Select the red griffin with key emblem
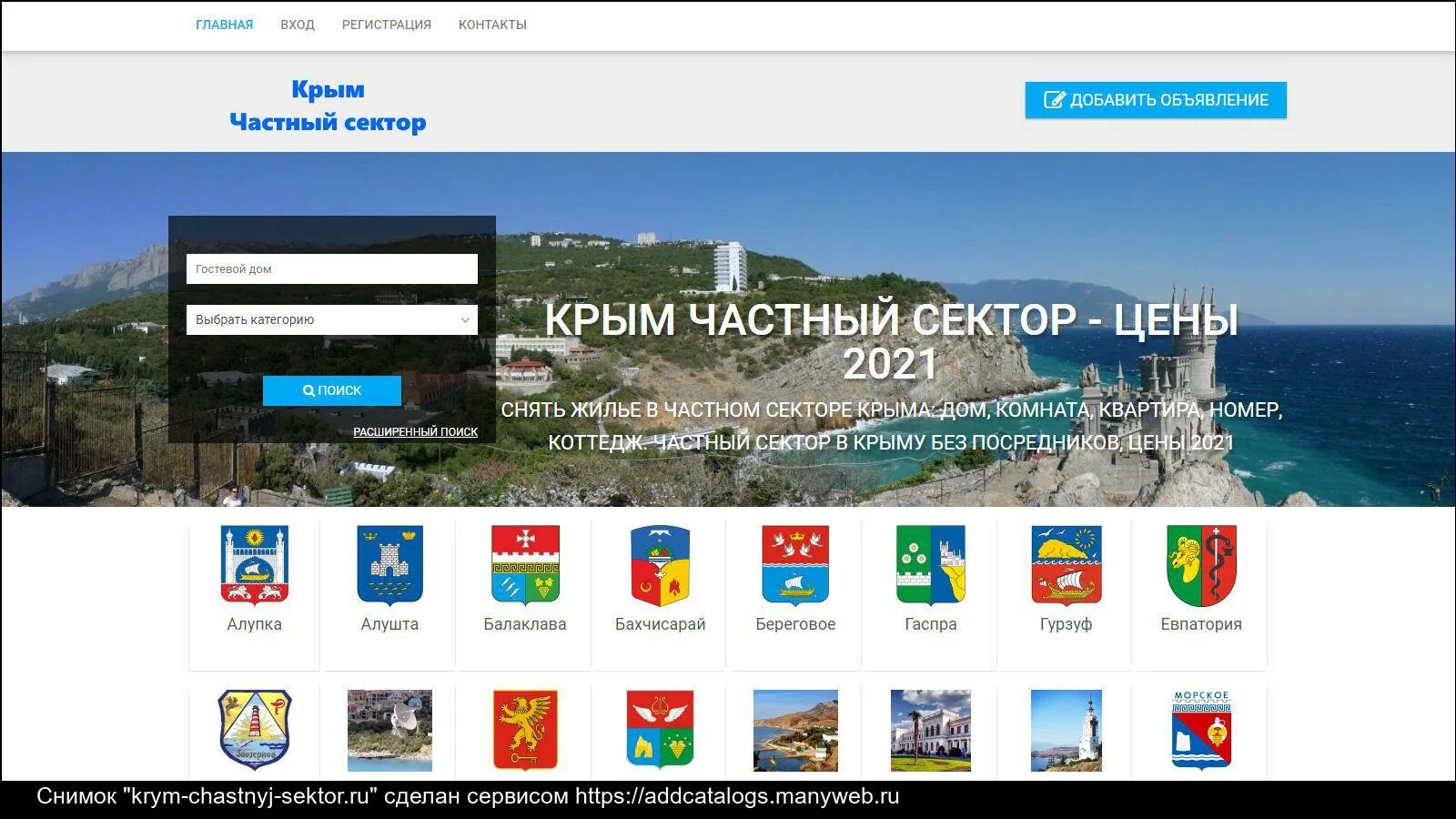This screenshot has height=819, width=1456. [x=525, y=730]
